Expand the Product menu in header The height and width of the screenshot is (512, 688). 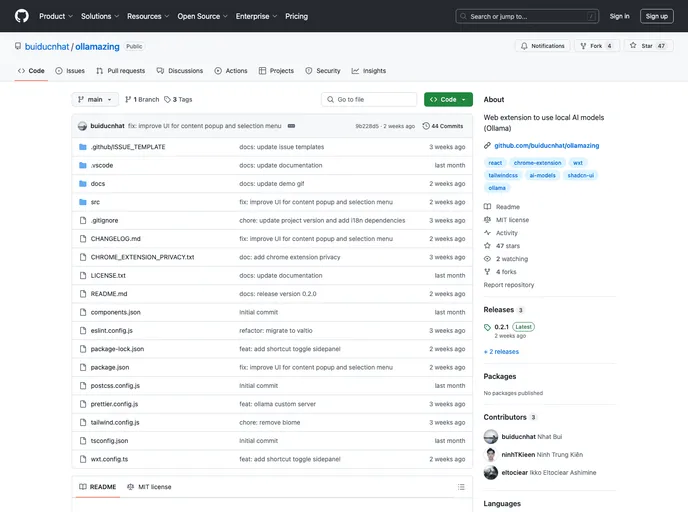[x=55, y=16]
